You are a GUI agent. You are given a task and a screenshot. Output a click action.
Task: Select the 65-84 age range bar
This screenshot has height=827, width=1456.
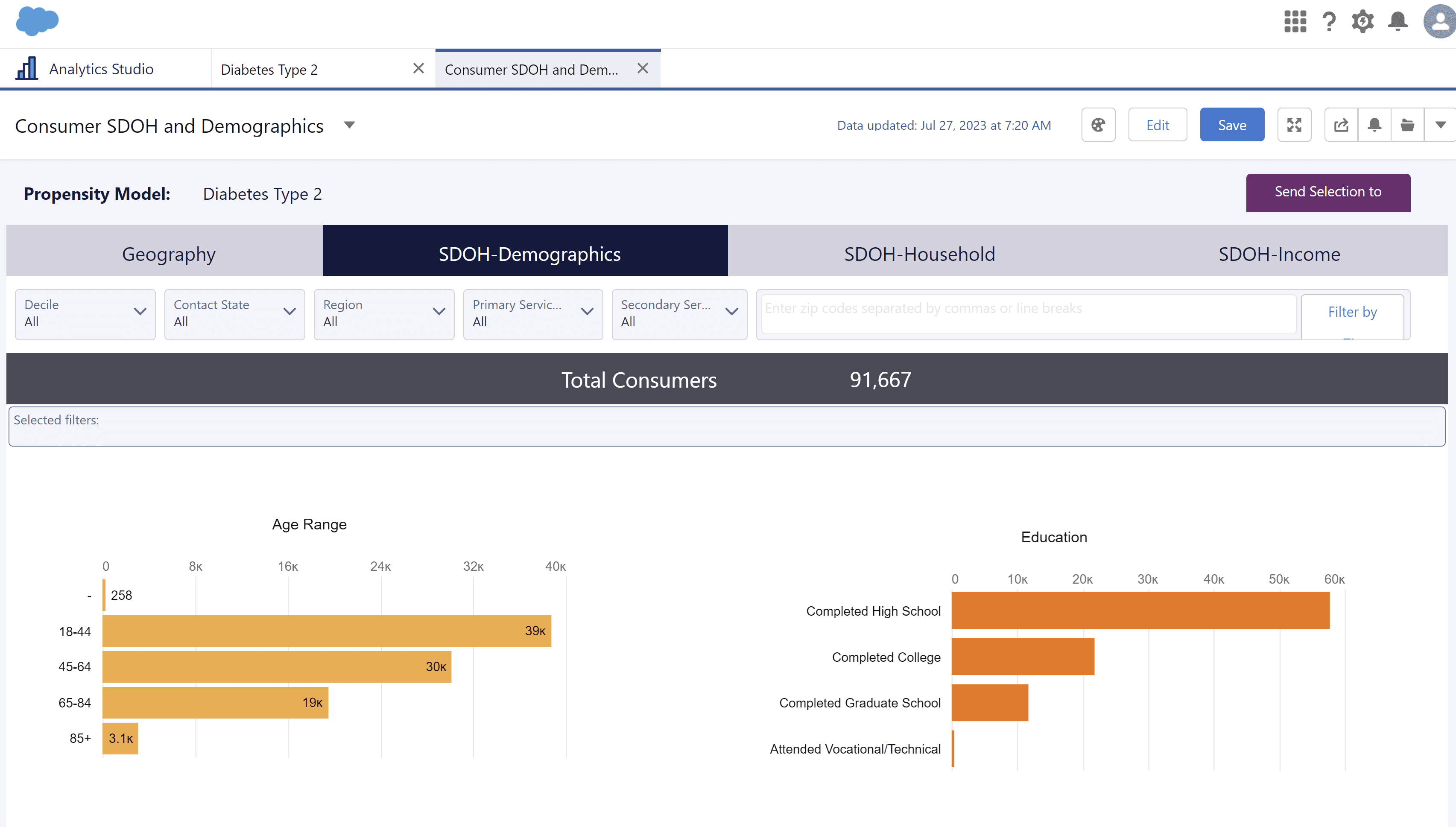(x=215, y=703)
